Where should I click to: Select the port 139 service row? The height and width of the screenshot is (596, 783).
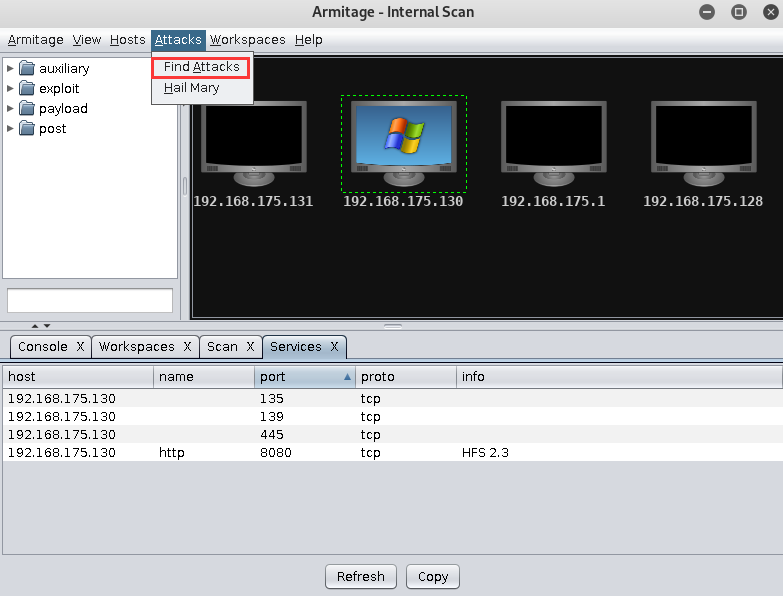[x=392, y=416]
